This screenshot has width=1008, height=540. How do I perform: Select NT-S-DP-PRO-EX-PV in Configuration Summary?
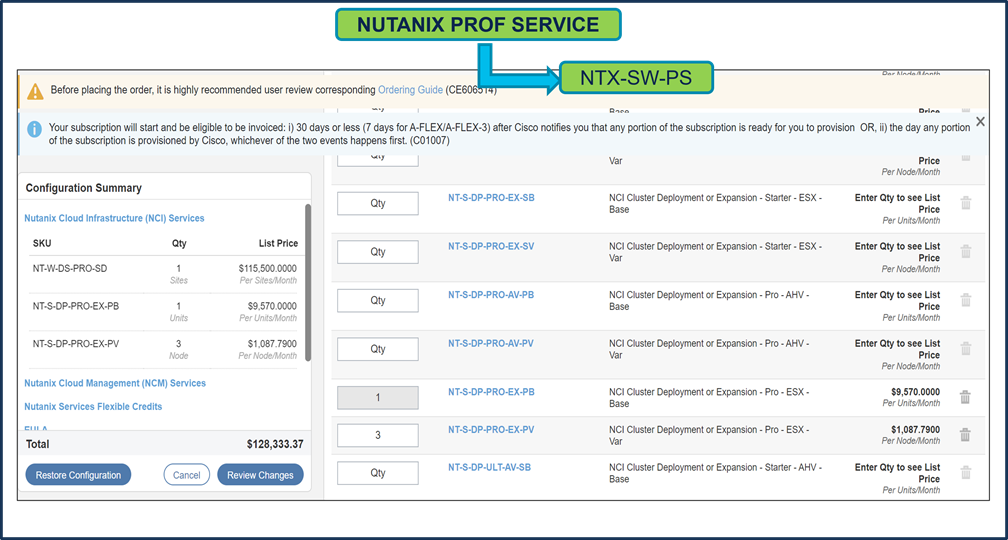[x=76, y=343]
